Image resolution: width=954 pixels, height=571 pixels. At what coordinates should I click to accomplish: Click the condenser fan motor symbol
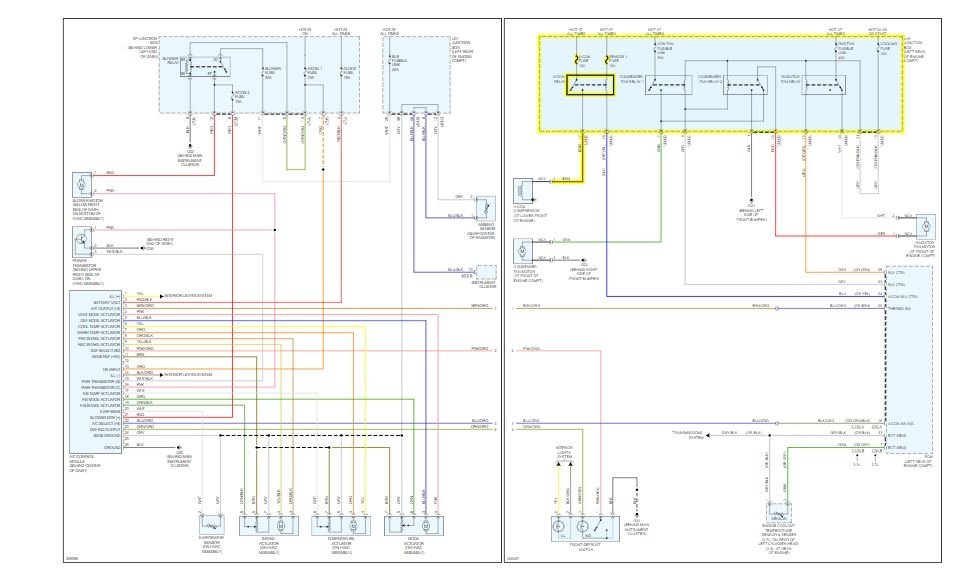point(523,251)
